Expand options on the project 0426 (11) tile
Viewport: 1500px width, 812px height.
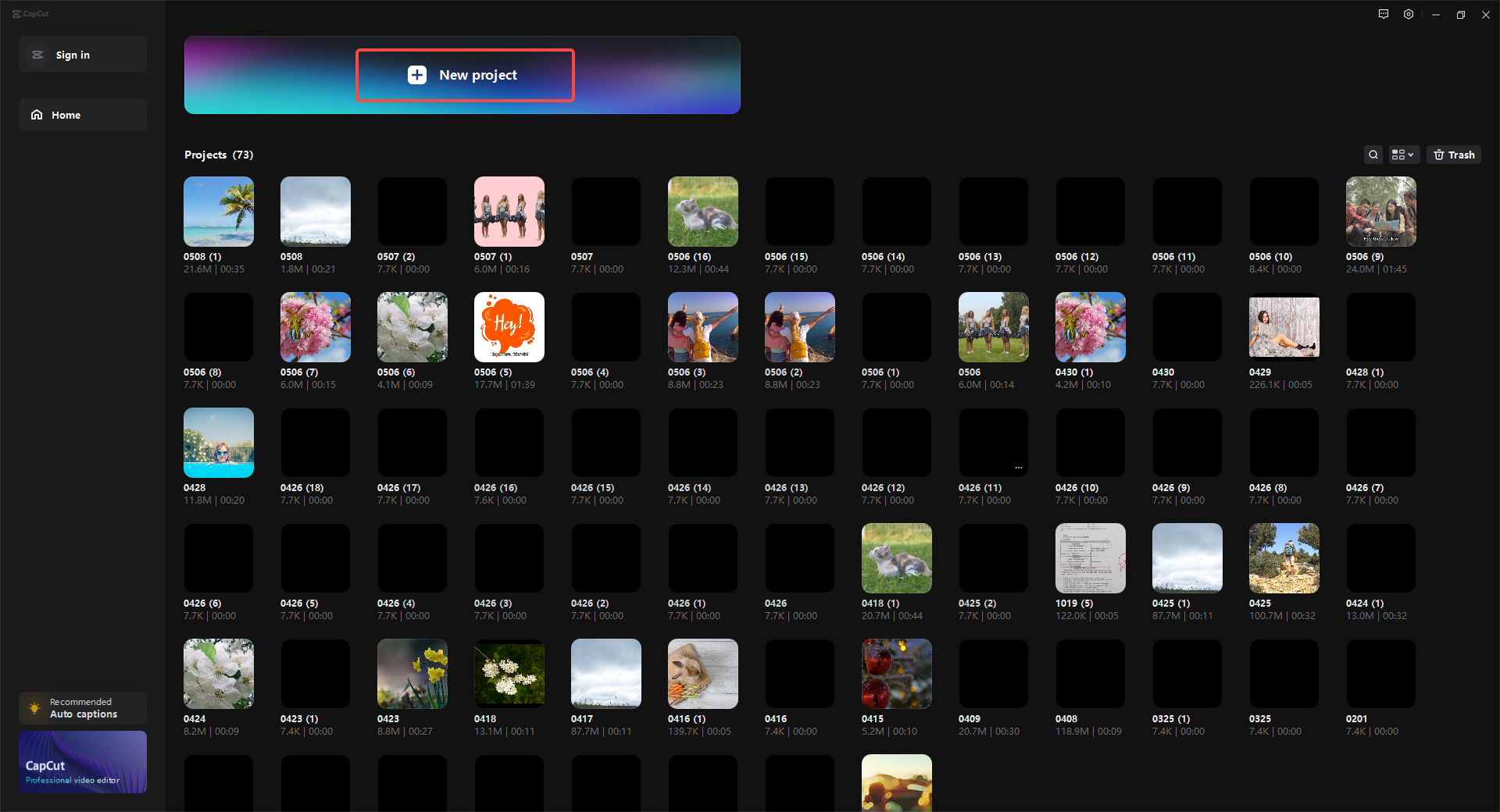[1018, 467]
